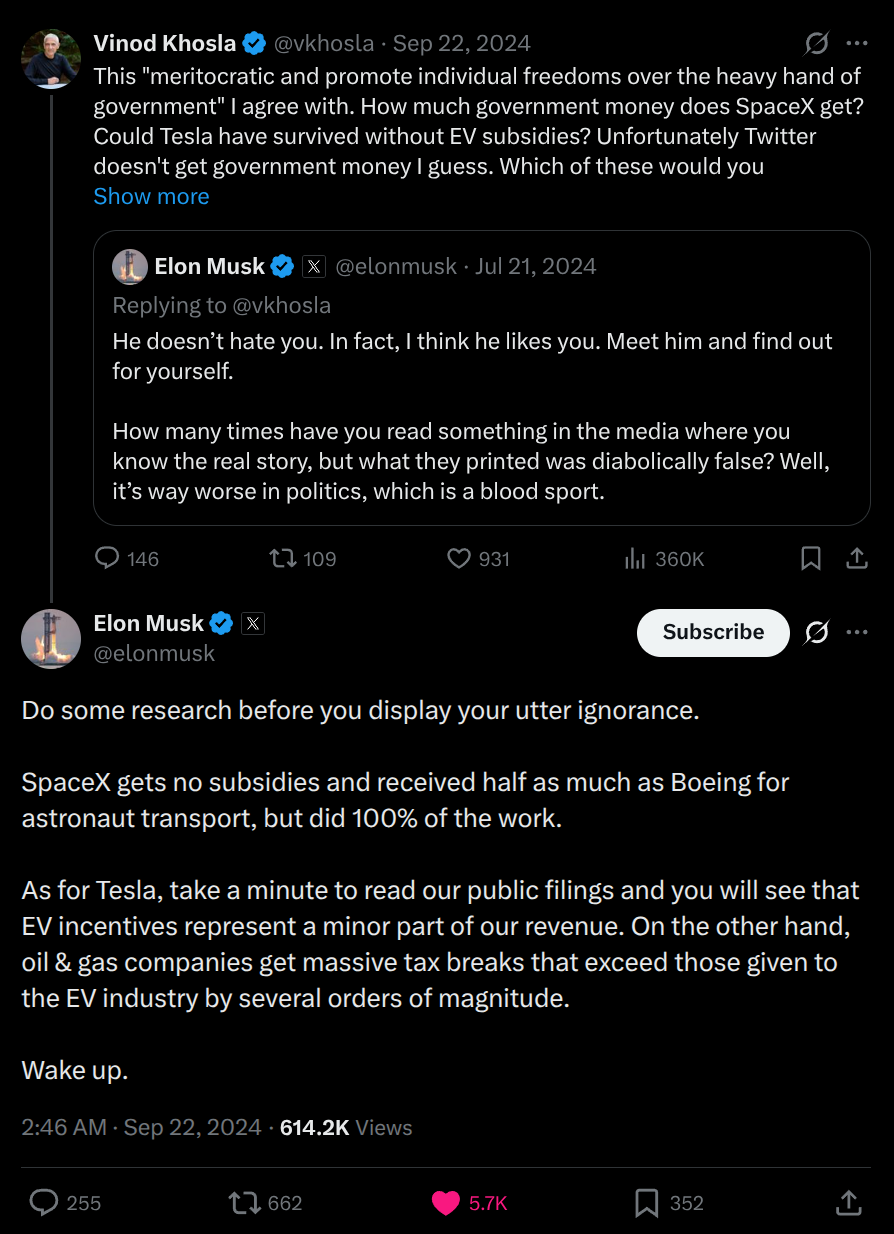Unlike Elon Musk's post with 5.7K likes
Screen dimensions: 894x1234
click(x=469, y=1202)
